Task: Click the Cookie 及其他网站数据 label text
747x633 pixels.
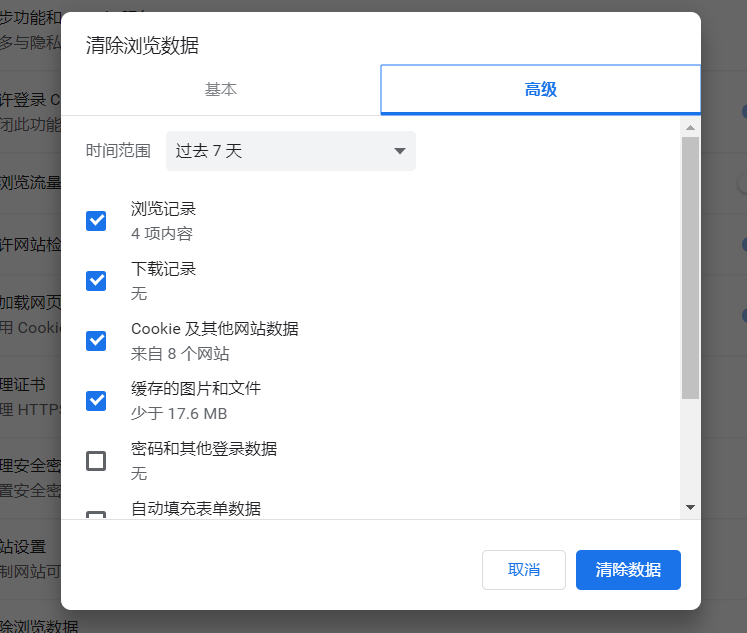Action: (x=215, y=329)
